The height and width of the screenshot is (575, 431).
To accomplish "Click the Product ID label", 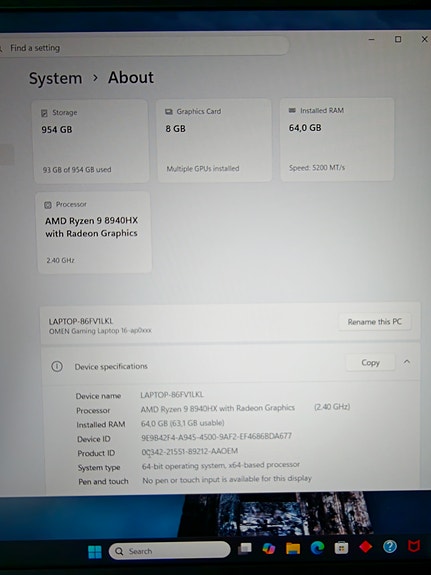I will tap(96, 453).
